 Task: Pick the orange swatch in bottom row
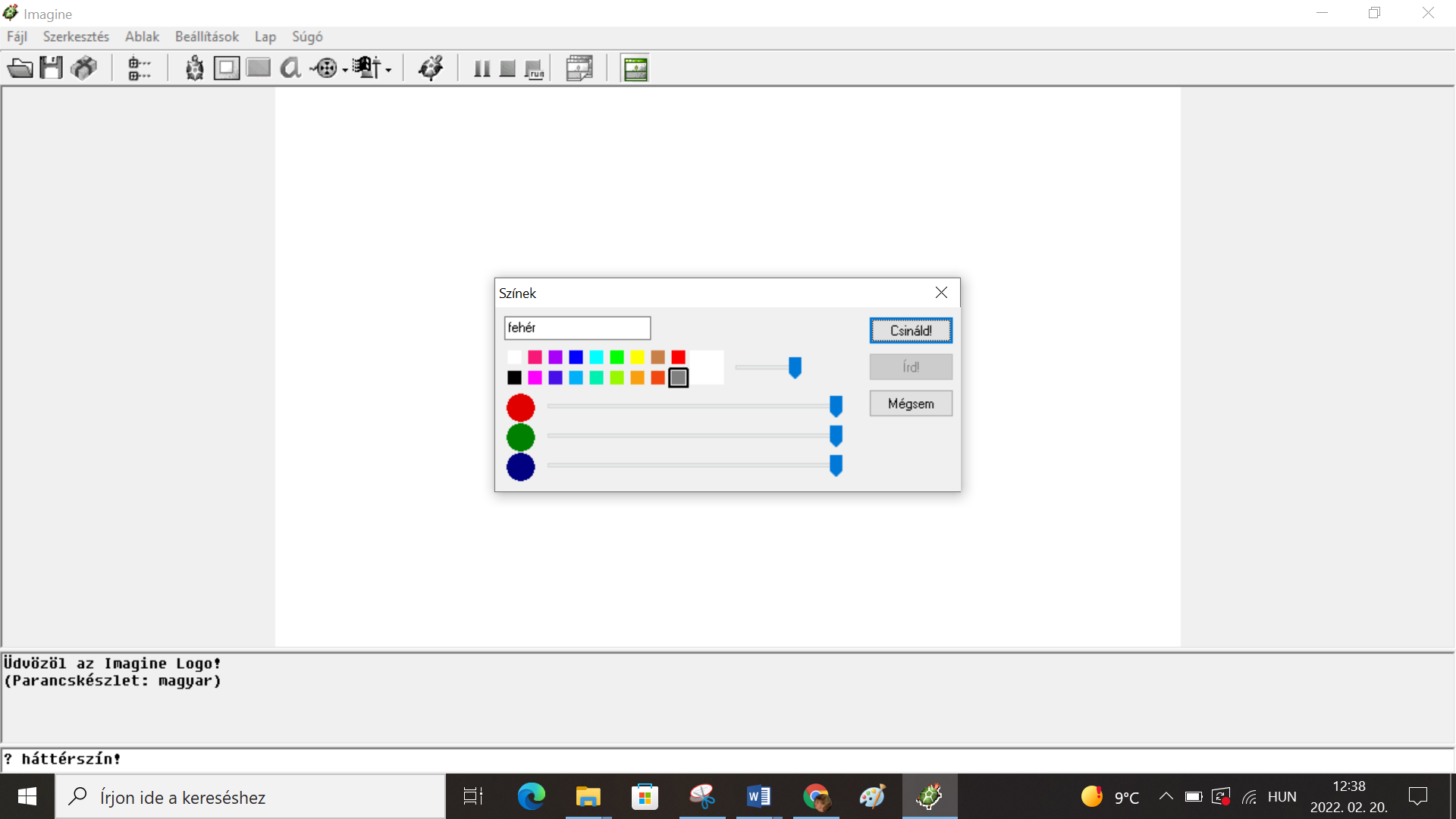click(x=637, y=378)
